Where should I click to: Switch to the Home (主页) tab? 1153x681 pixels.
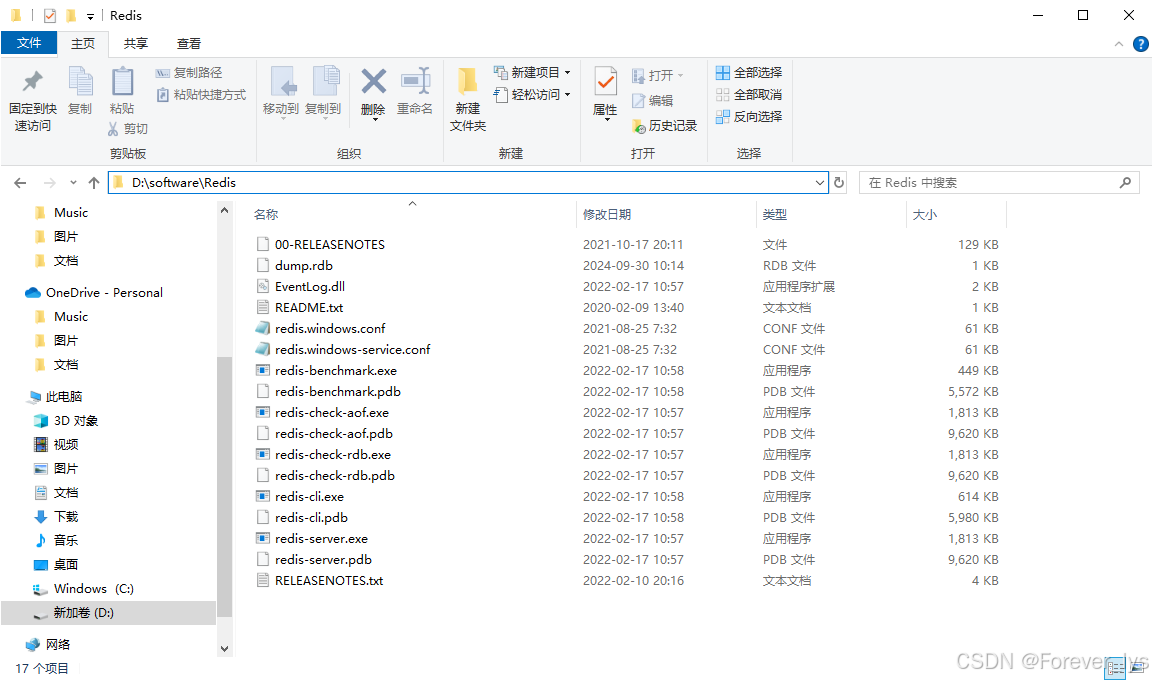pos(83,43)
